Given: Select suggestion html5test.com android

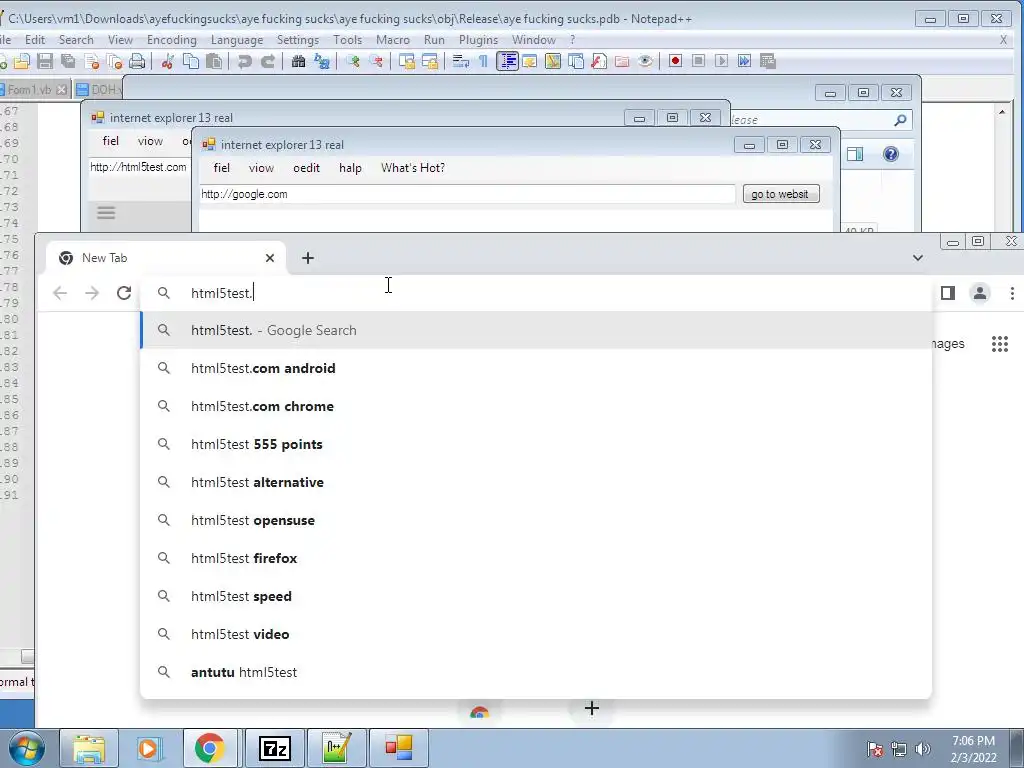Looking at the screenshot, I should pos(536,368).
